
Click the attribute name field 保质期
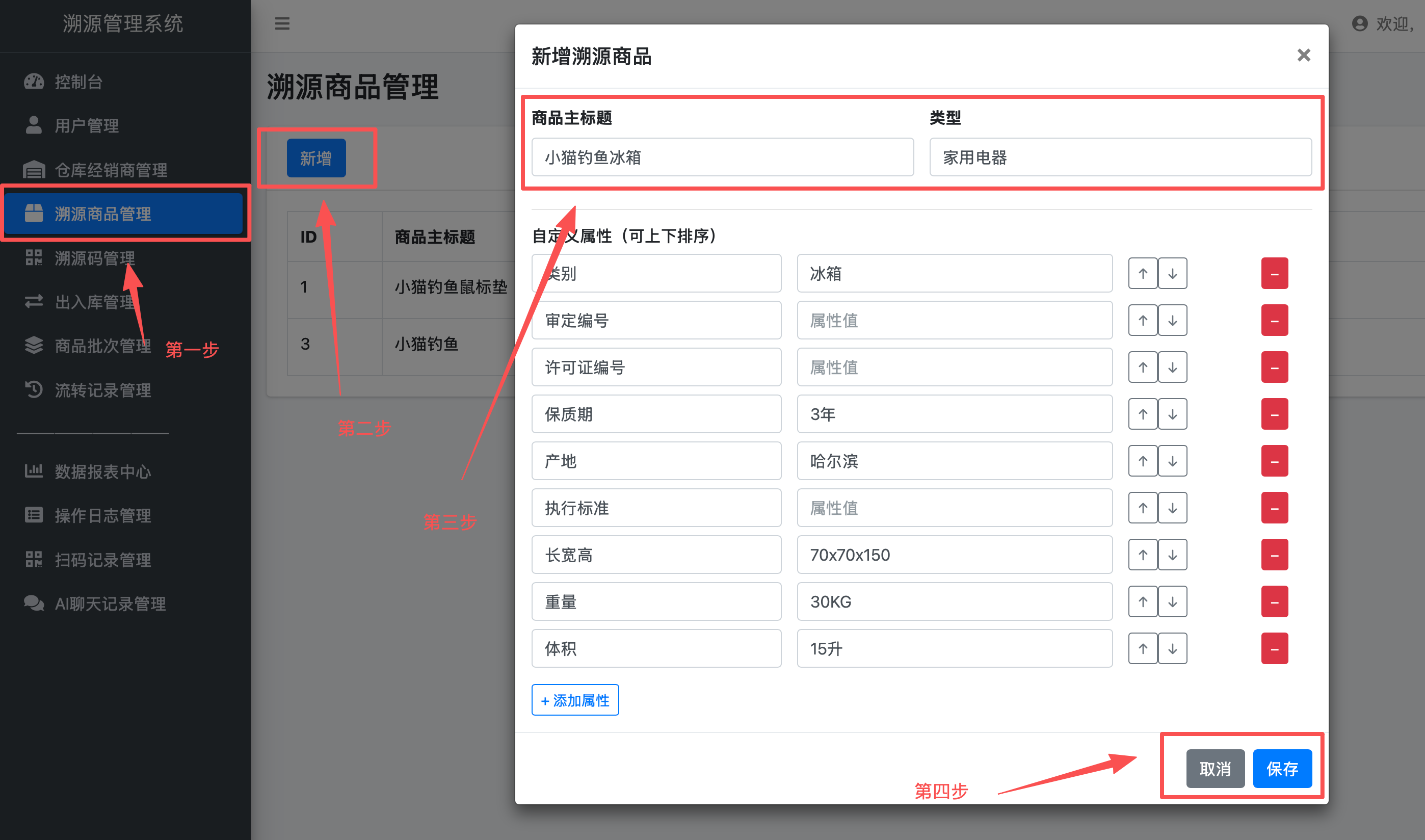pos(656,414)
